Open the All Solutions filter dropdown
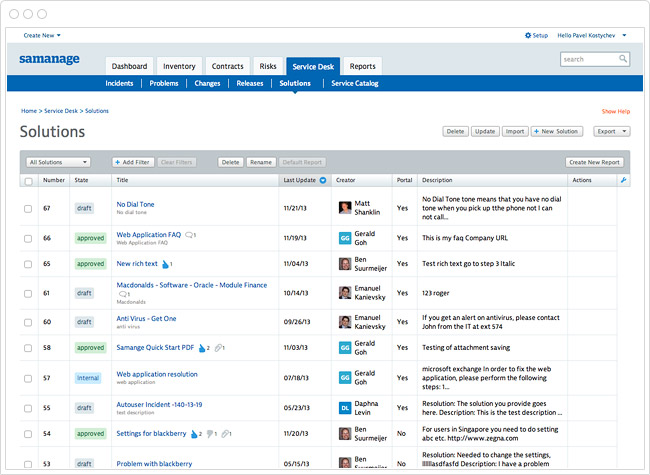Image resolution: width=650 pixels, height=475 pixels. tap(58, 162)
